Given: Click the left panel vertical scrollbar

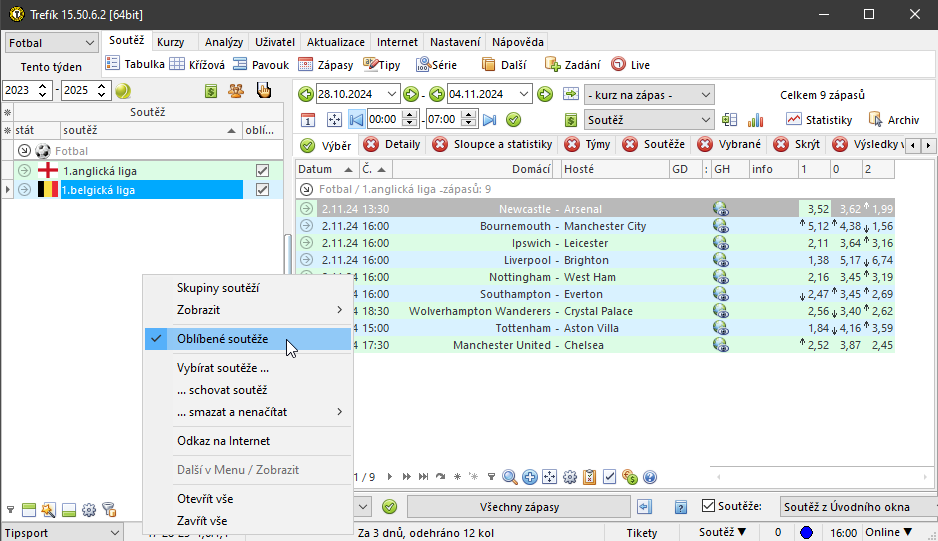Looking at the screenshot, I should click(288, 254).
